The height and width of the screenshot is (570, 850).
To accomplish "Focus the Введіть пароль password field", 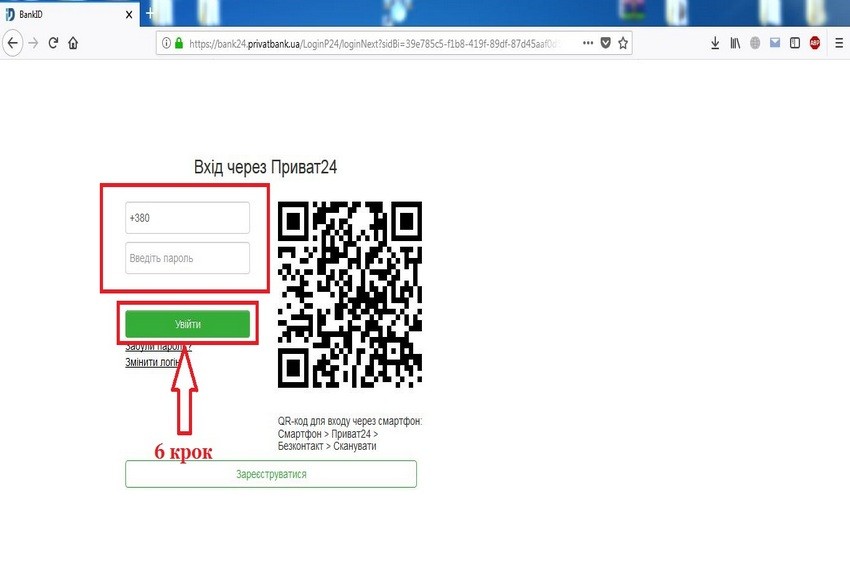I will point(188,258).
